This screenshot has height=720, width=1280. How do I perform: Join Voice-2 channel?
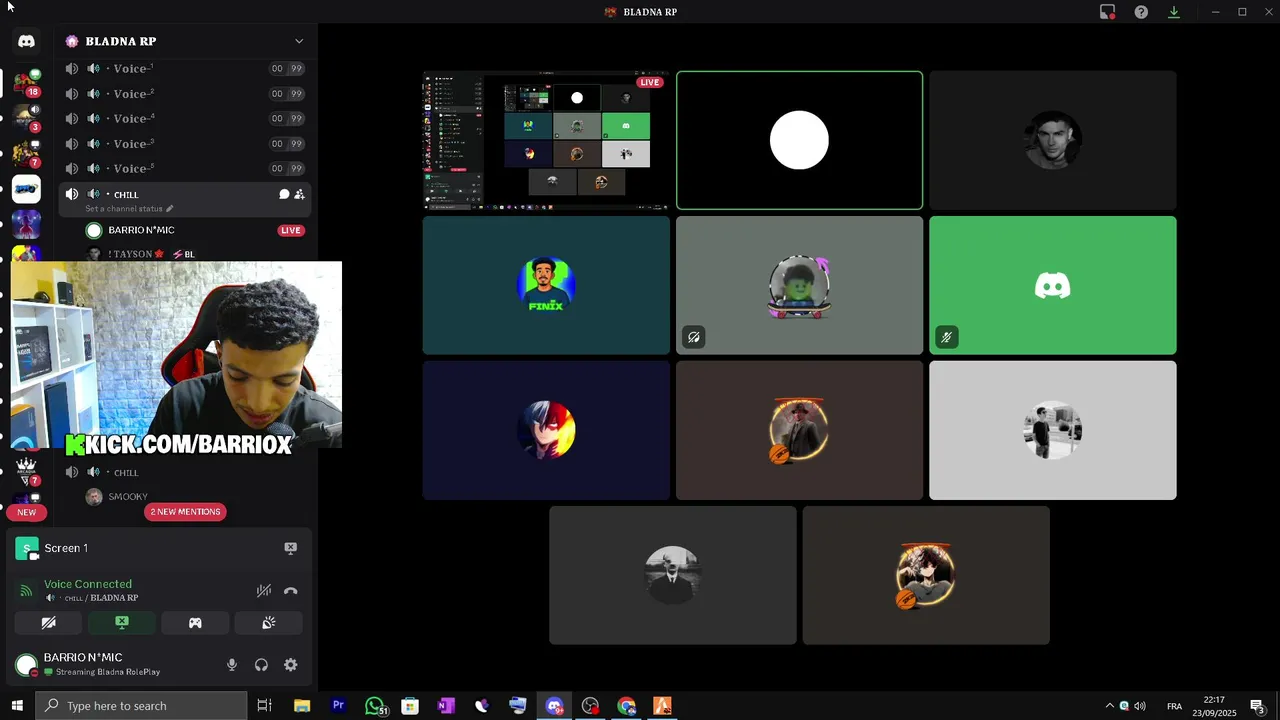tap(184, 93)
